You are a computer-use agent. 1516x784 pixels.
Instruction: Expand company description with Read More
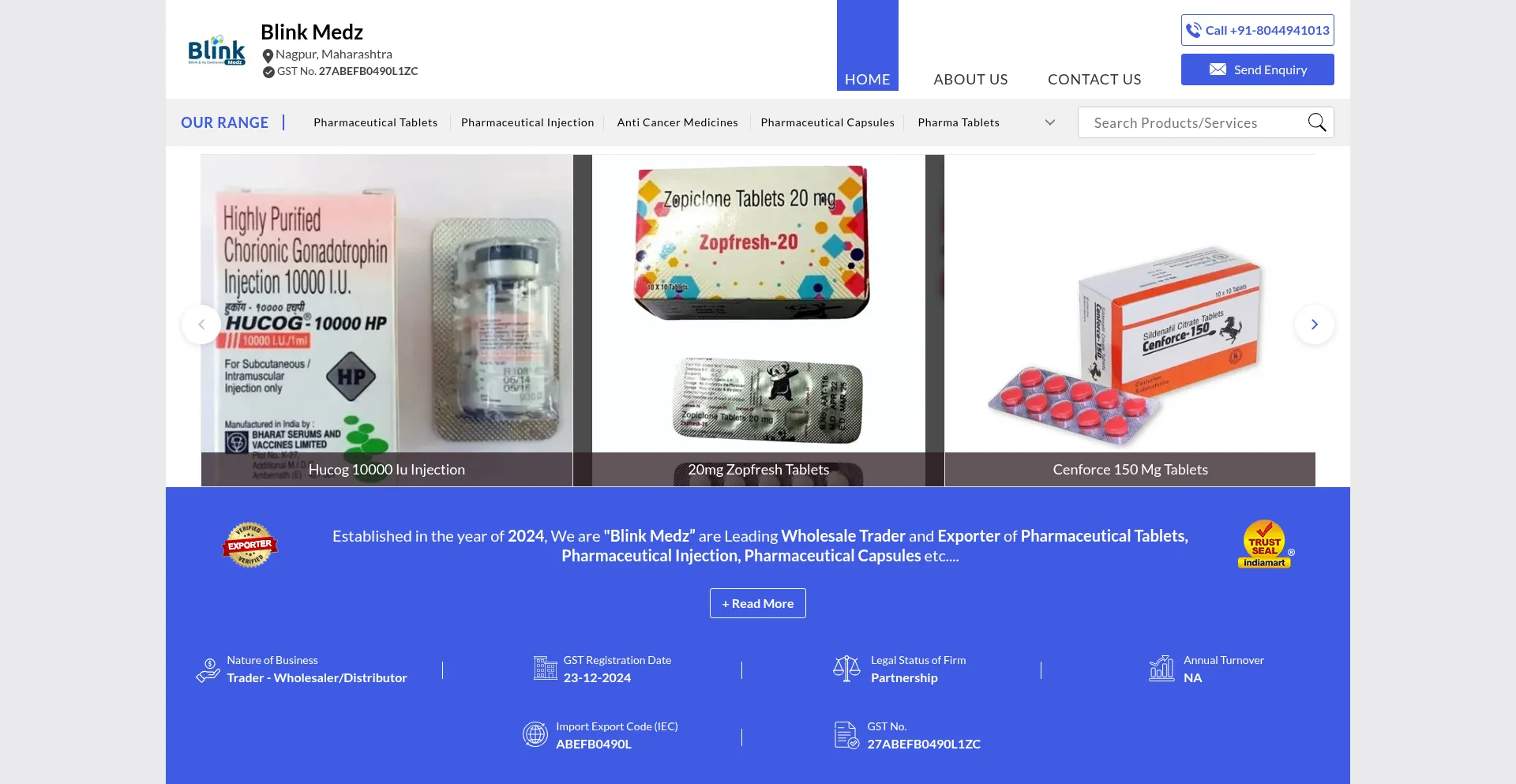click(758, 603)
